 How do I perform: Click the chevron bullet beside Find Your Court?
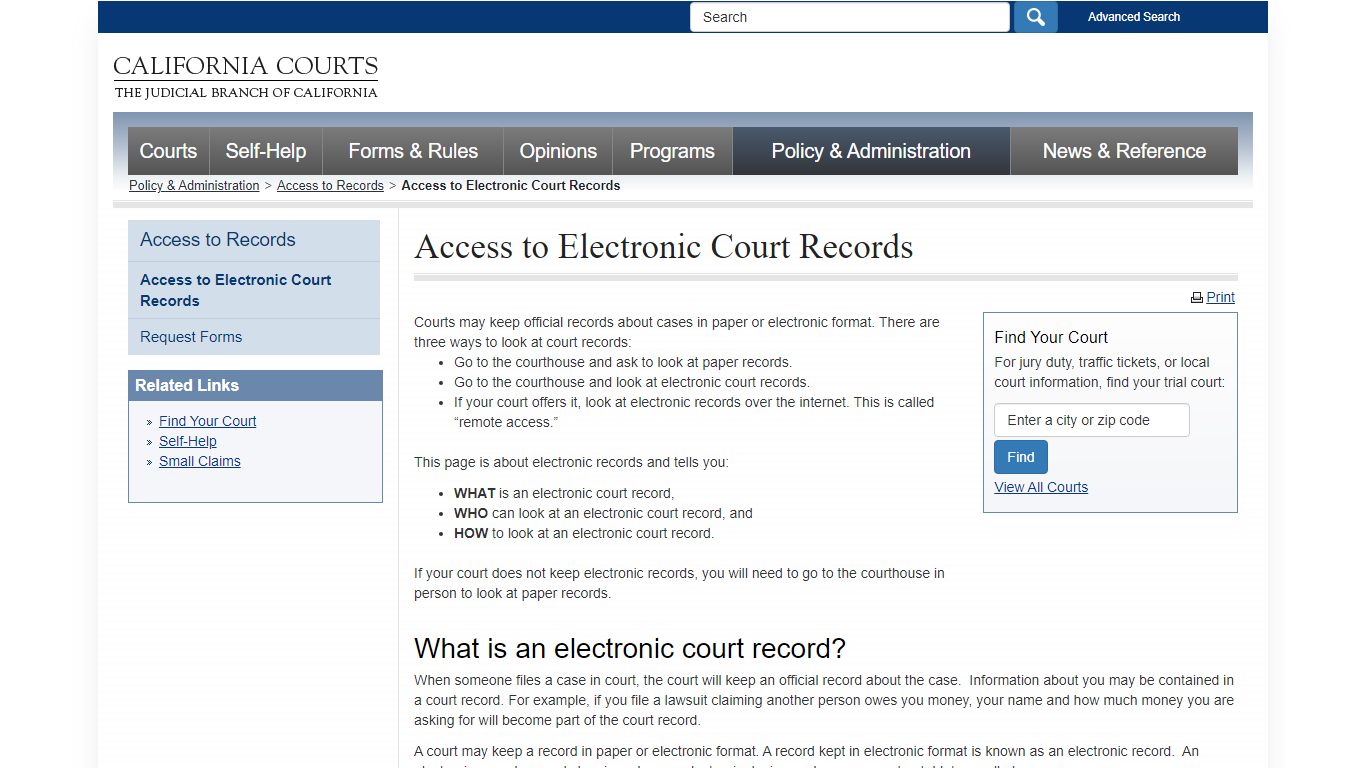tap(149, 421)
